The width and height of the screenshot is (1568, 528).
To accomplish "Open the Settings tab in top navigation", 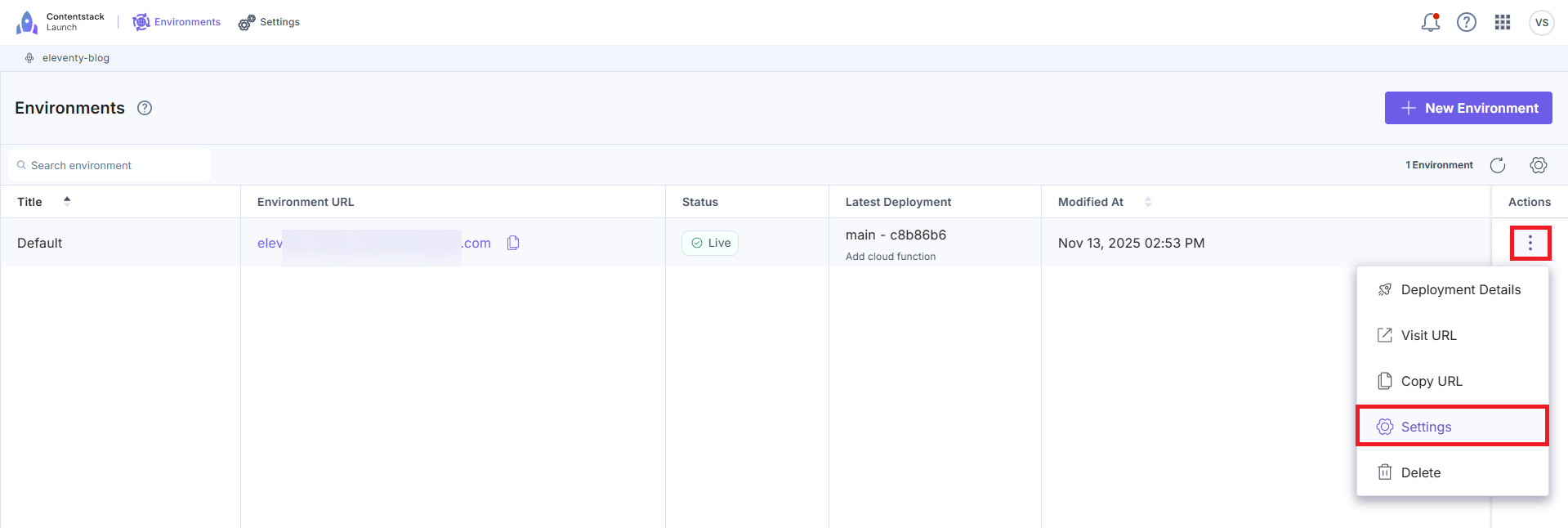I will pyautogui.click(x=270, y=22).
